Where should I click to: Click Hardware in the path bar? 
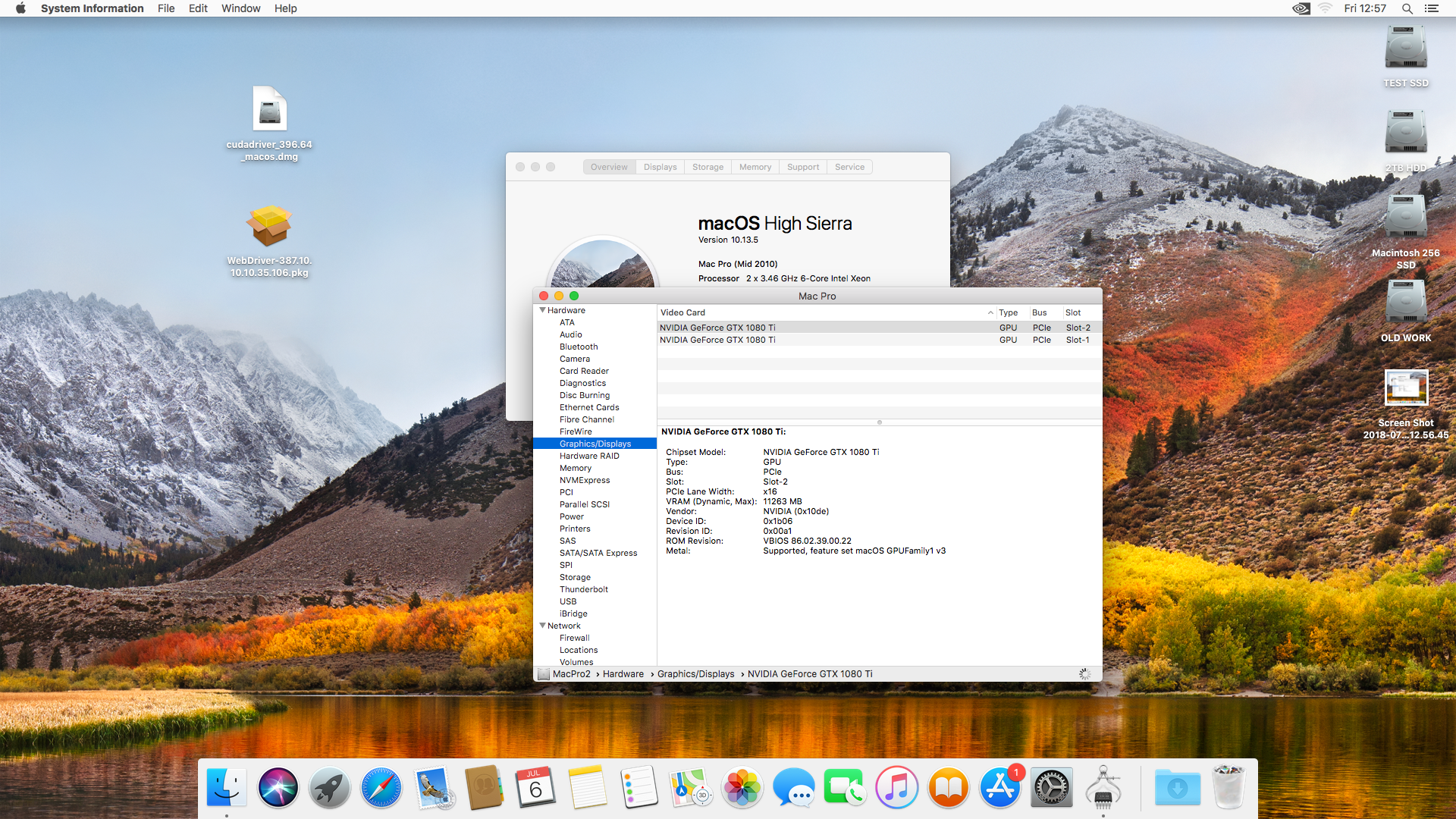click(x=623, y=674)
